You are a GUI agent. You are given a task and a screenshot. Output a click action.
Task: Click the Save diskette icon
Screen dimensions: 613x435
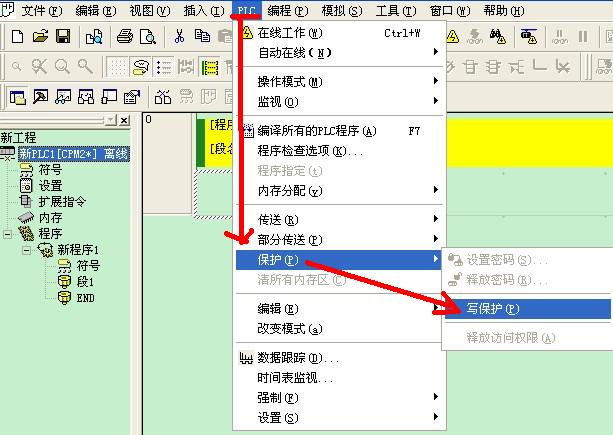(62, 37)
